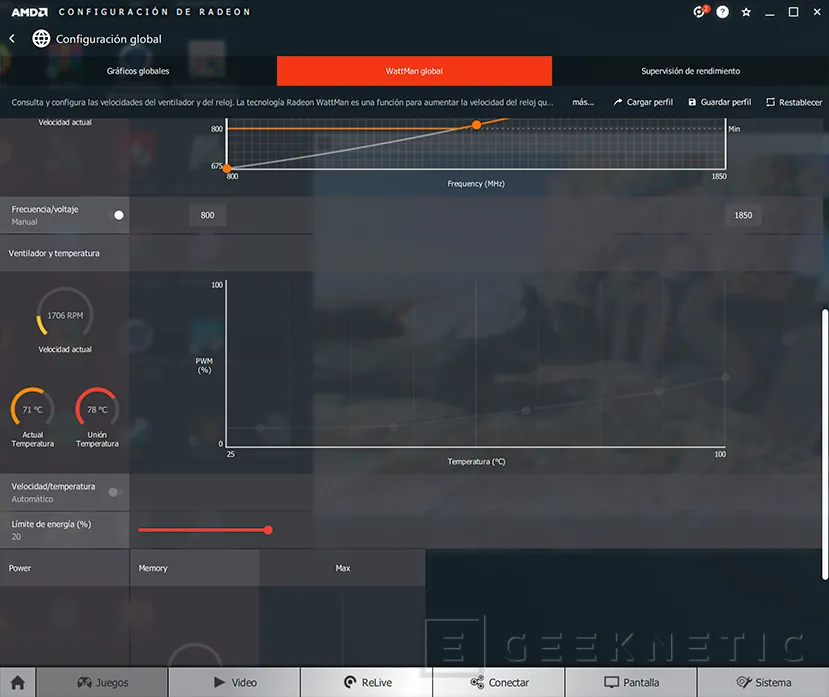Expand description with más... link
This screenshot has width=829, height=697.
[583, 102]
